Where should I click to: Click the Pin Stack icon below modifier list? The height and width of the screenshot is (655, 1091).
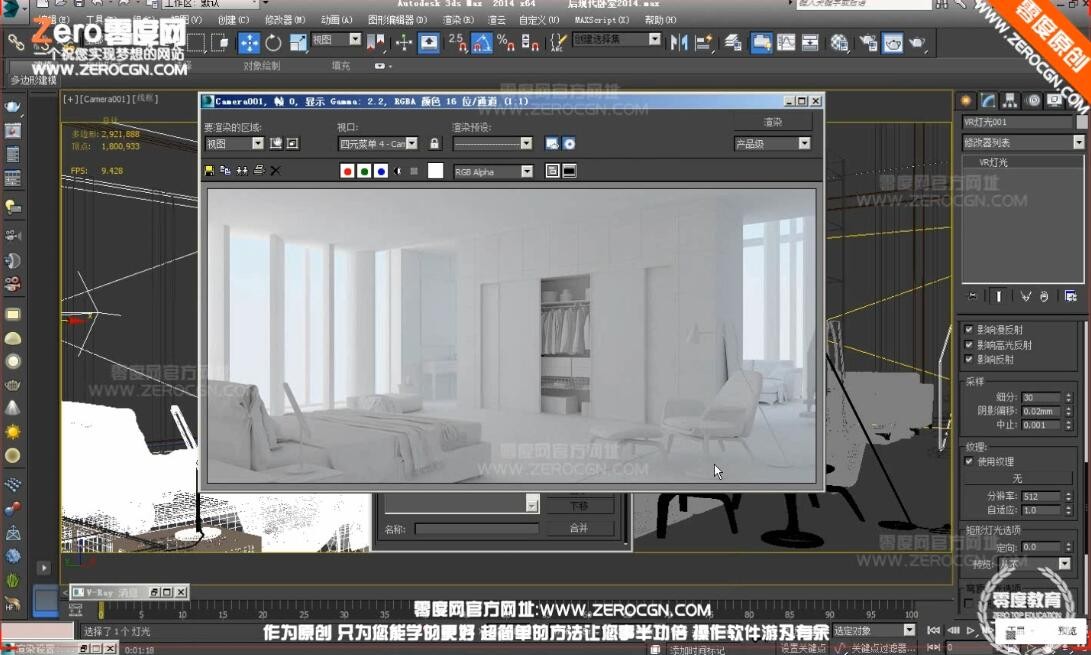click(x=973, y=297)
